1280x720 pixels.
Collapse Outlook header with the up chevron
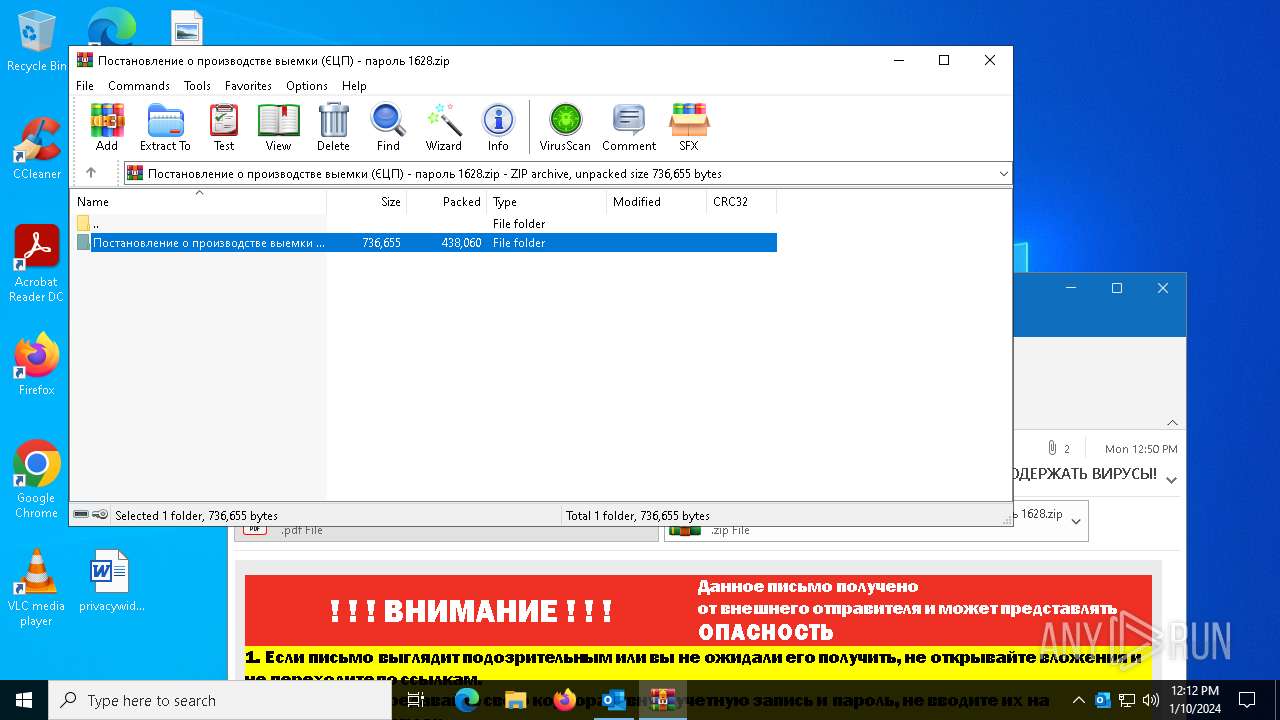1172,423
